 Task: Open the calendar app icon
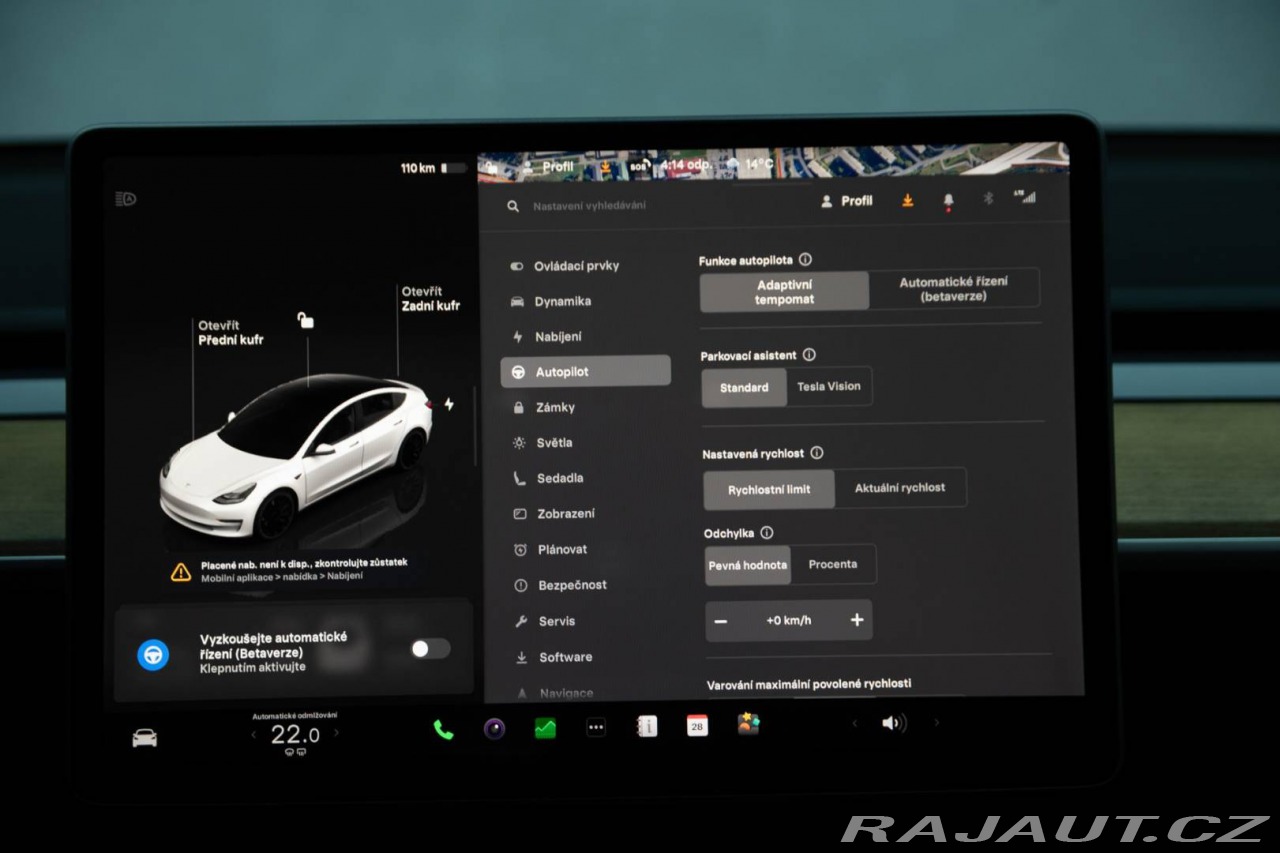(x=697, y=726)
